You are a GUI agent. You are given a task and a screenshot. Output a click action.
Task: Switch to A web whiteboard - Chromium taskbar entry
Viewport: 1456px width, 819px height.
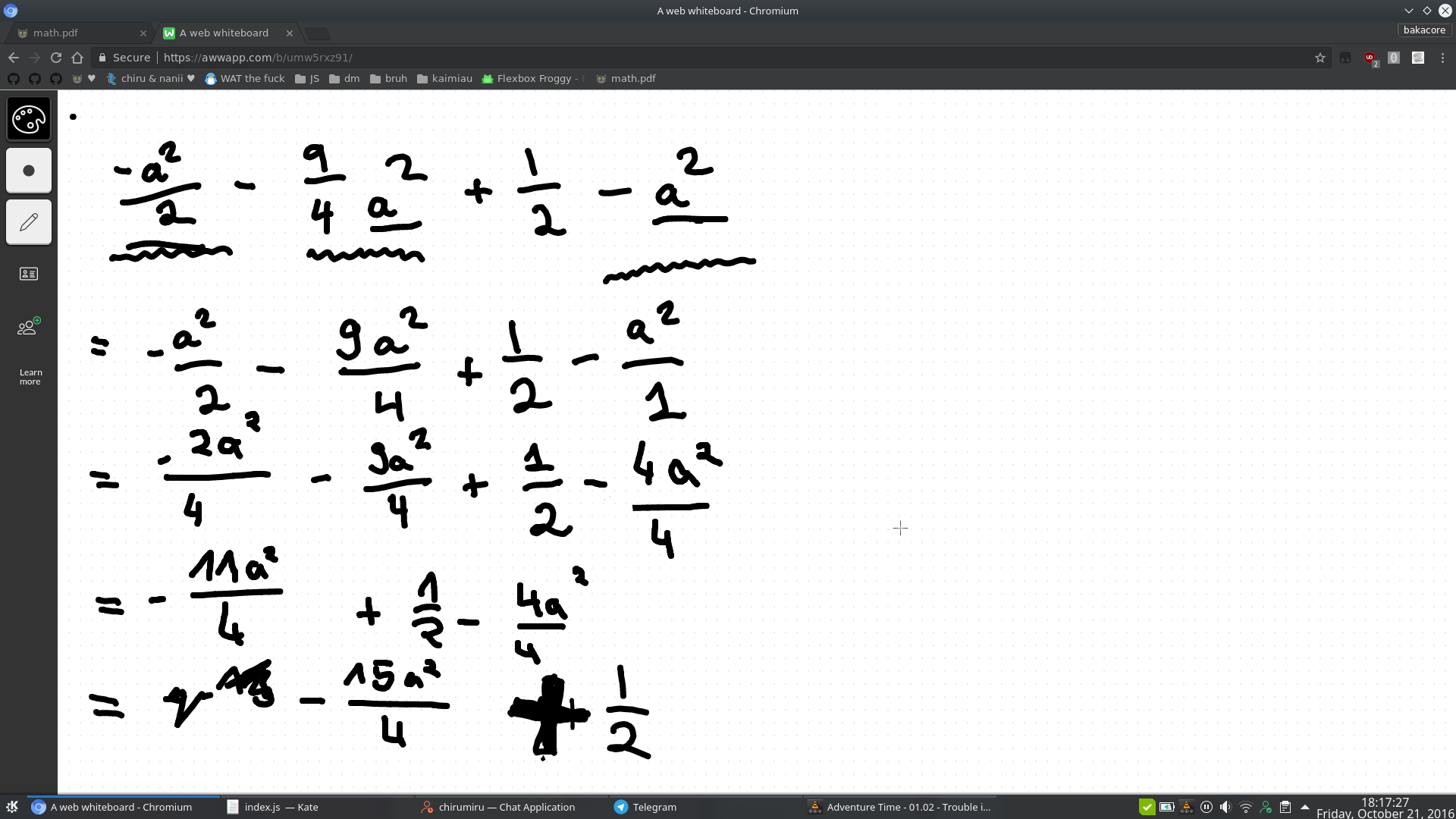click(123, 807)
